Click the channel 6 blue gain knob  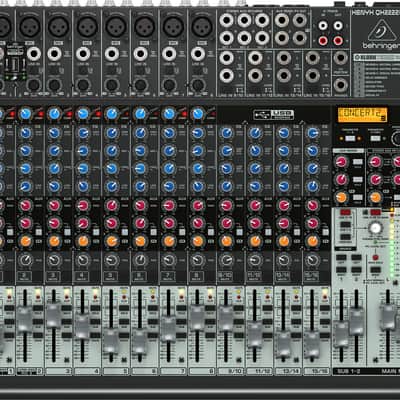[140, 114]
